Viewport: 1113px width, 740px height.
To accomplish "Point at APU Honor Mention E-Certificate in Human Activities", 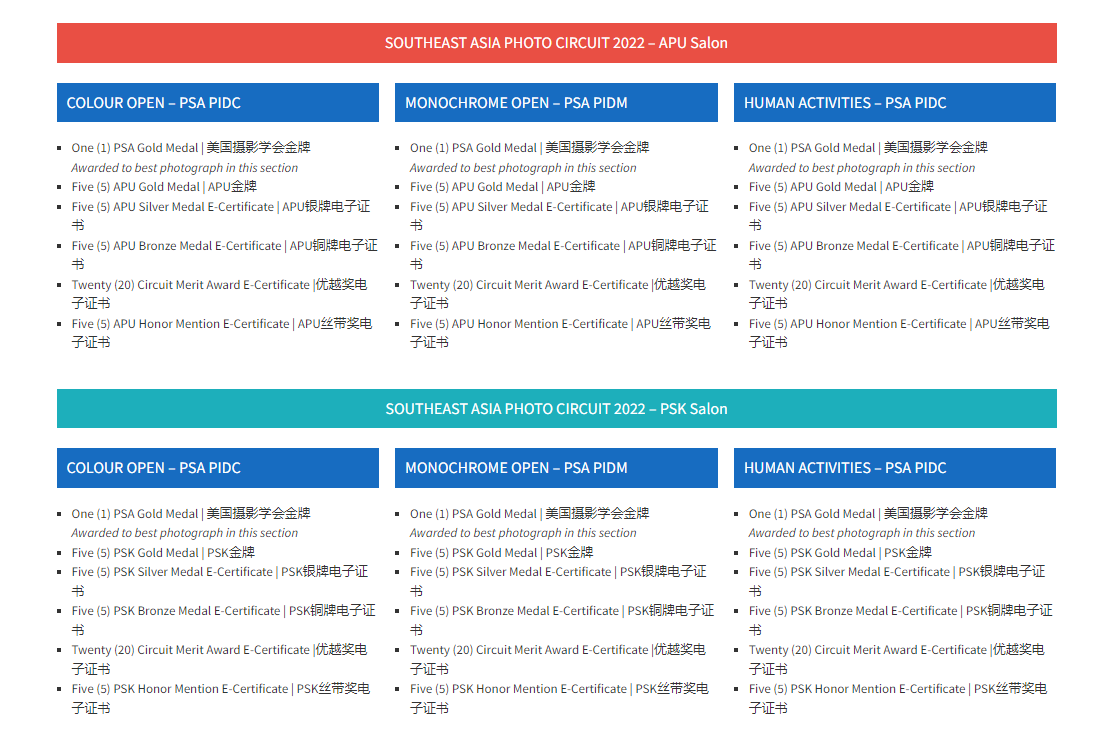I will coord(899,333).
